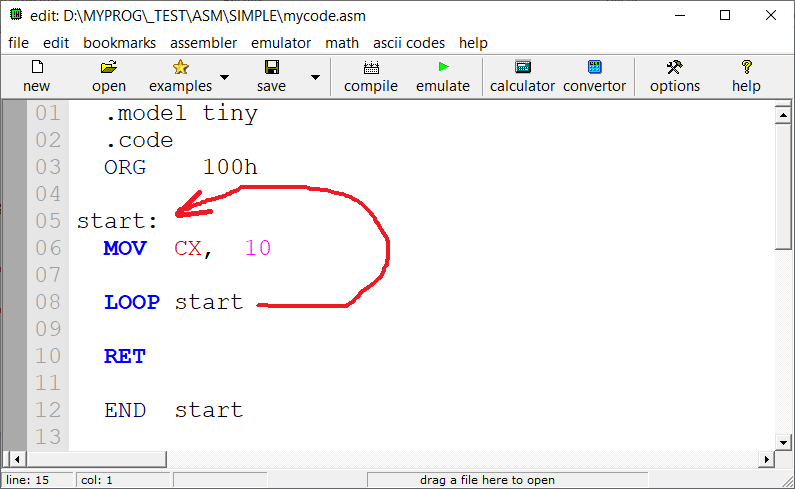Open the ascii codes menu
795x489 pixels.
409,43
